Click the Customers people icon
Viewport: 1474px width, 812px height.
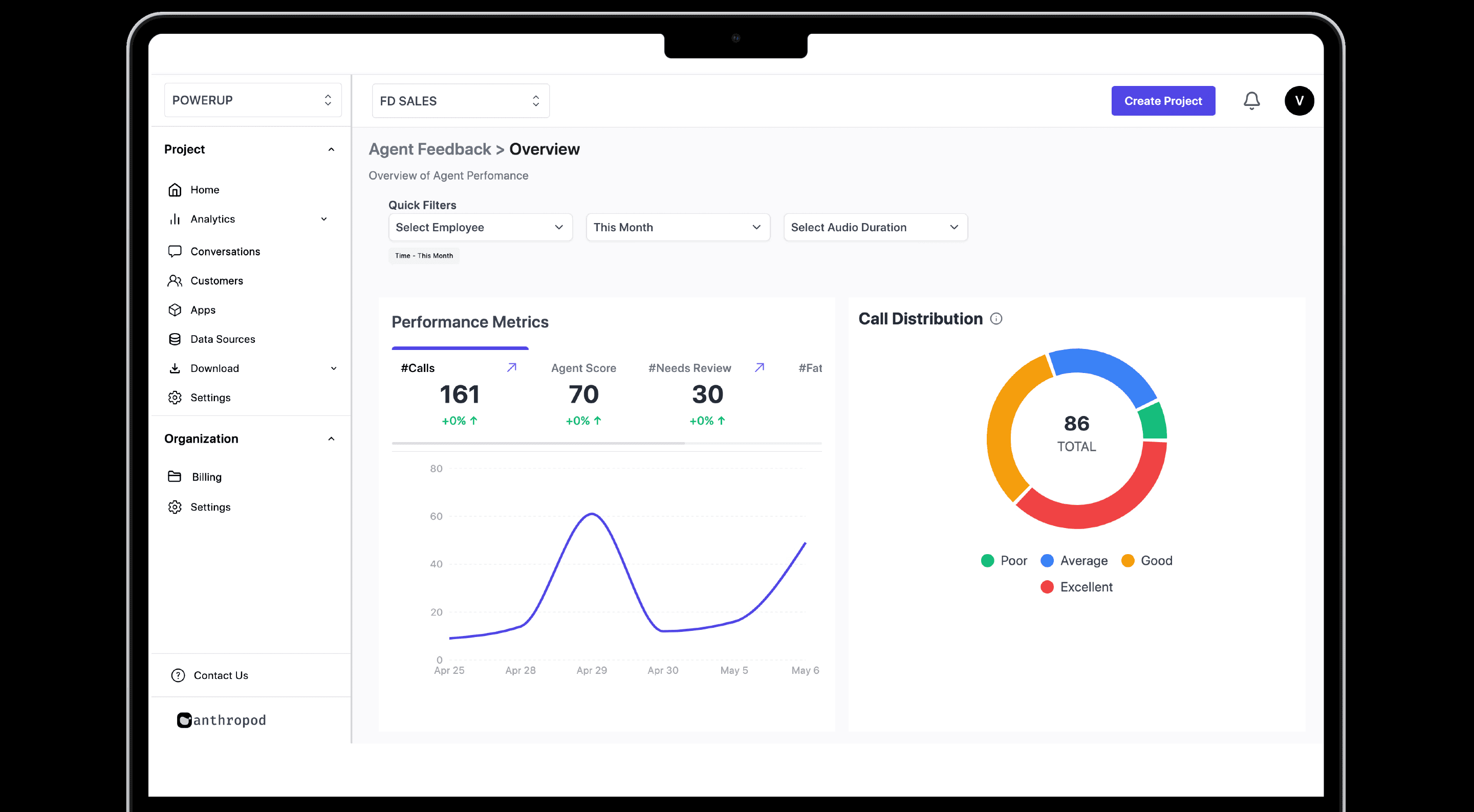pos(175,280)
